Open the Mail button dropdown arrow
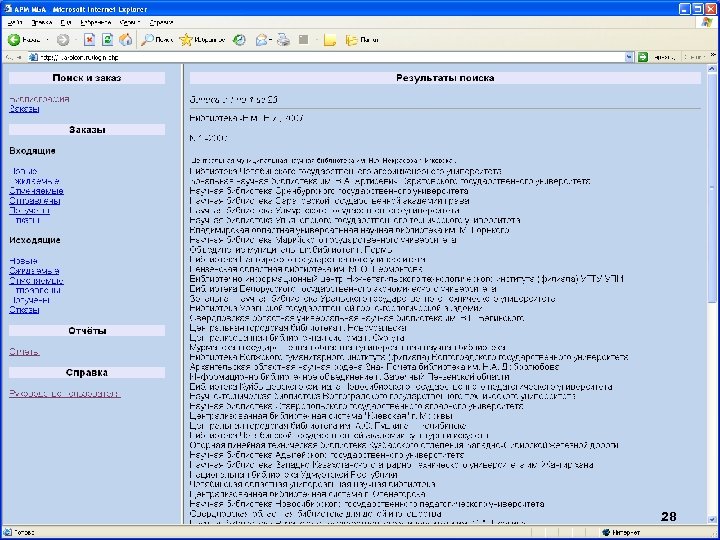This screenshot has height=540, width=720. pos(271,40)
